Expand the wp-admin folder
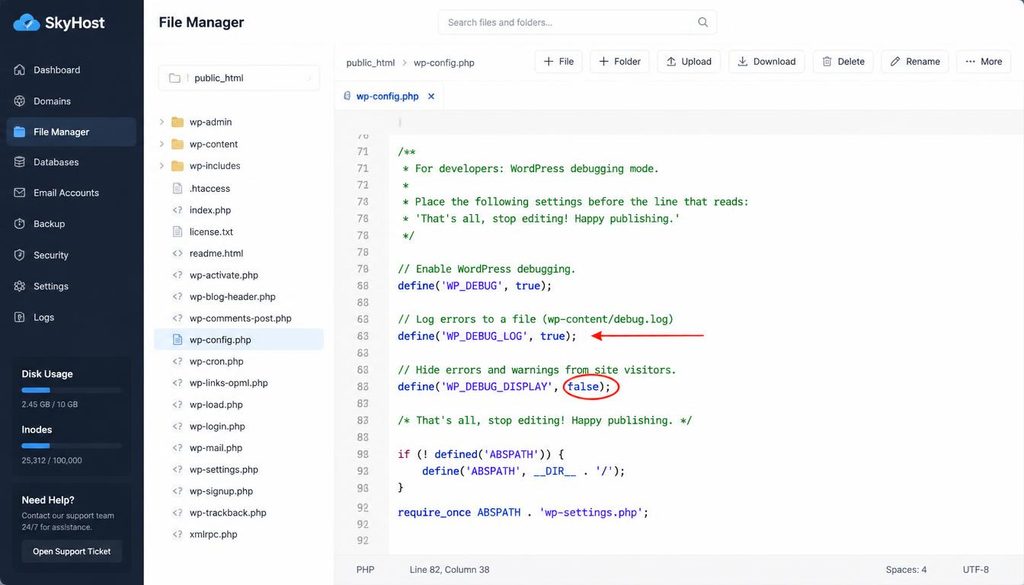 coord(161,122)
